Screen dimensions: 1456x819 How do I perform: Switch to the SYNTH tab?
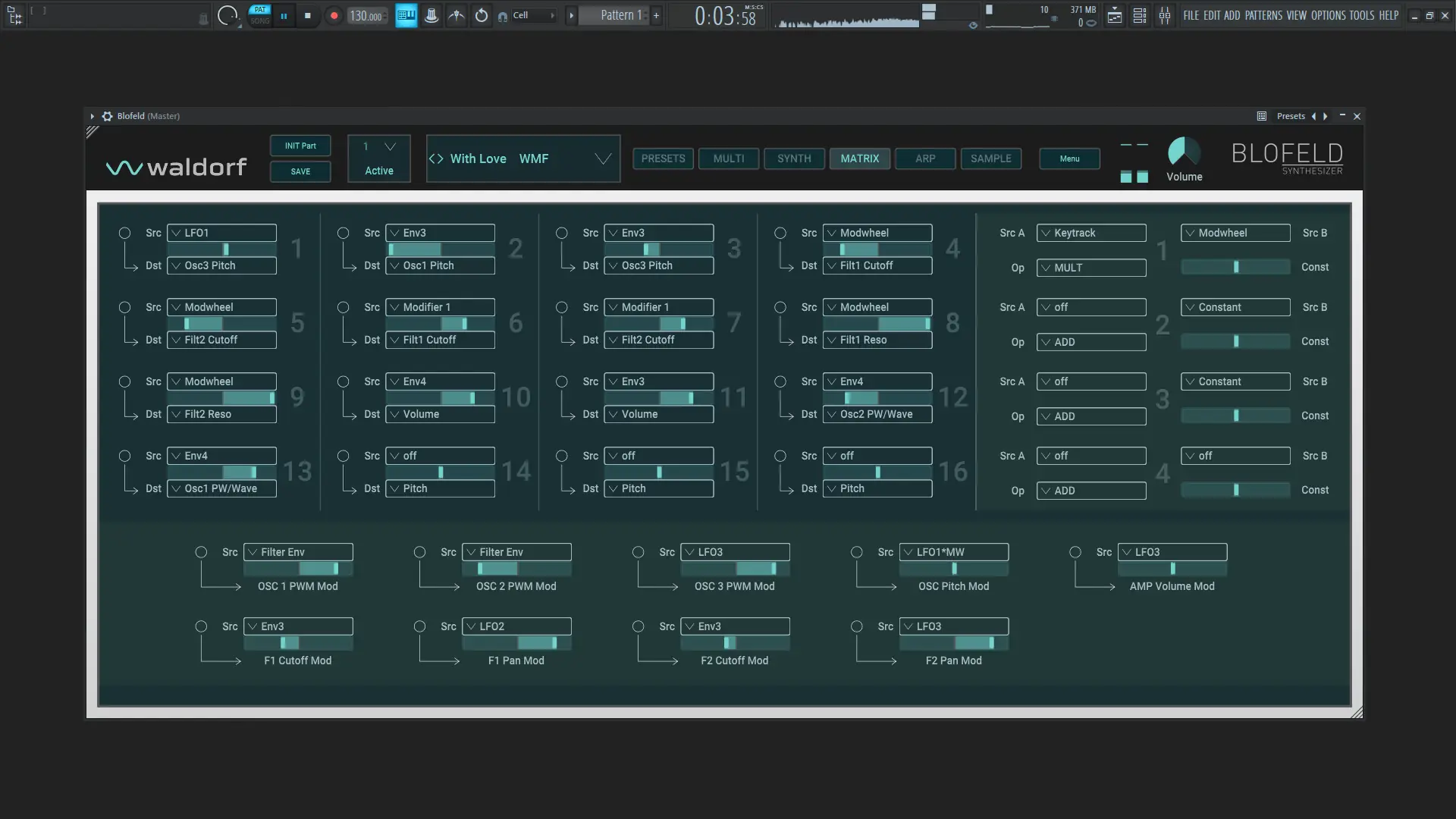793,158
